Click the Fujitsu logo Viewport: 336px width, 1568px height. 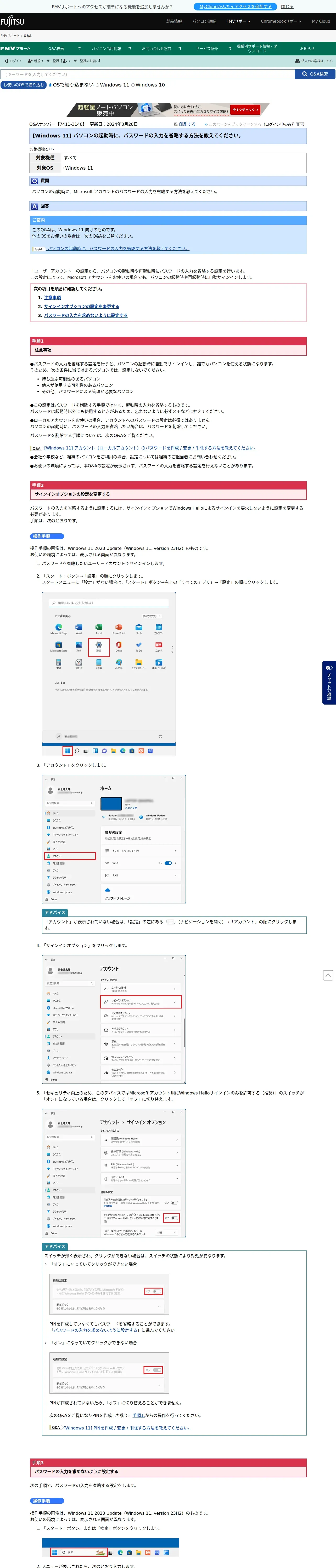pyautogui.click(x=12, y=21)
